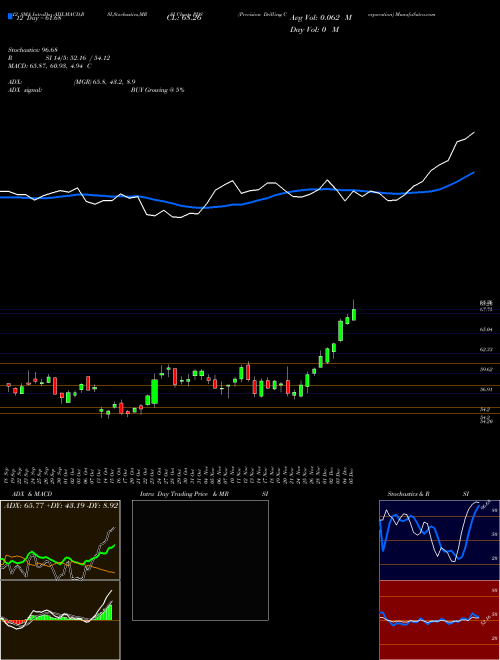Viewport: 500px width, 660px height.
Task: Click the 'MACD: 65.87, 60.93, 4.94 C' line
Action: pyautogui.click(x=50, y=66)
